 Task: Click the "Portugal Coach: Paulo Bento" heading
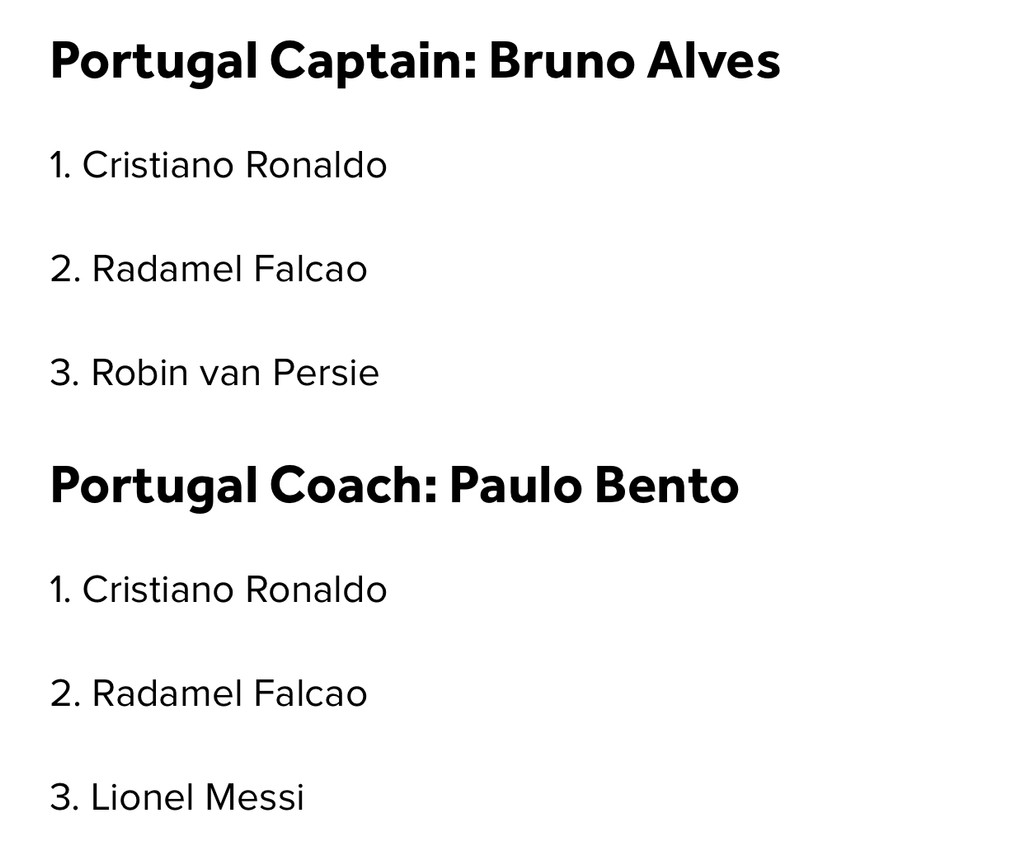(394, 486)
